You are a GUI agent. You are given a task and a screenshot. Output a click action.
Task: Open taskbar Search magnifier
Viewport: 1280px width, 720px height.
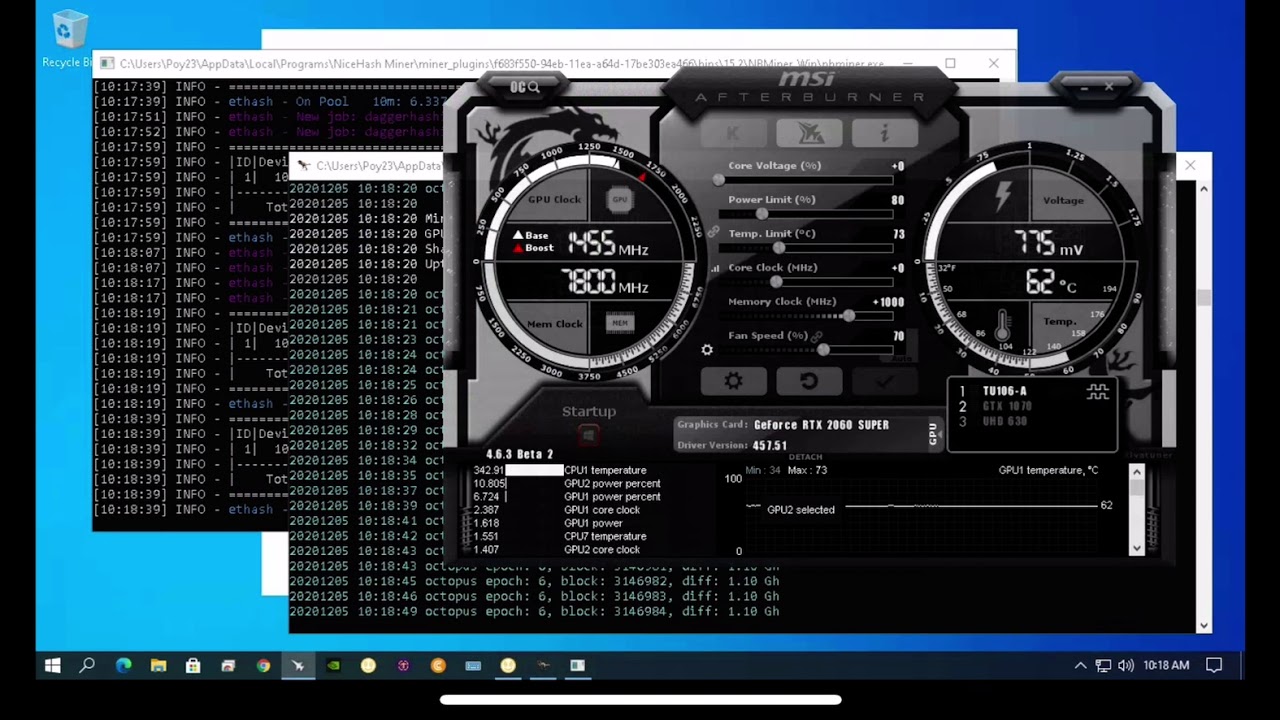[87, 665]
